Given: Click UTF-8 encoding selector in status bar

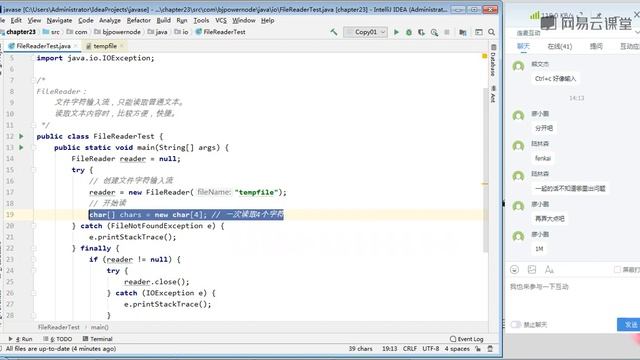Looking at the screenshot, I should tap(431, 349).
